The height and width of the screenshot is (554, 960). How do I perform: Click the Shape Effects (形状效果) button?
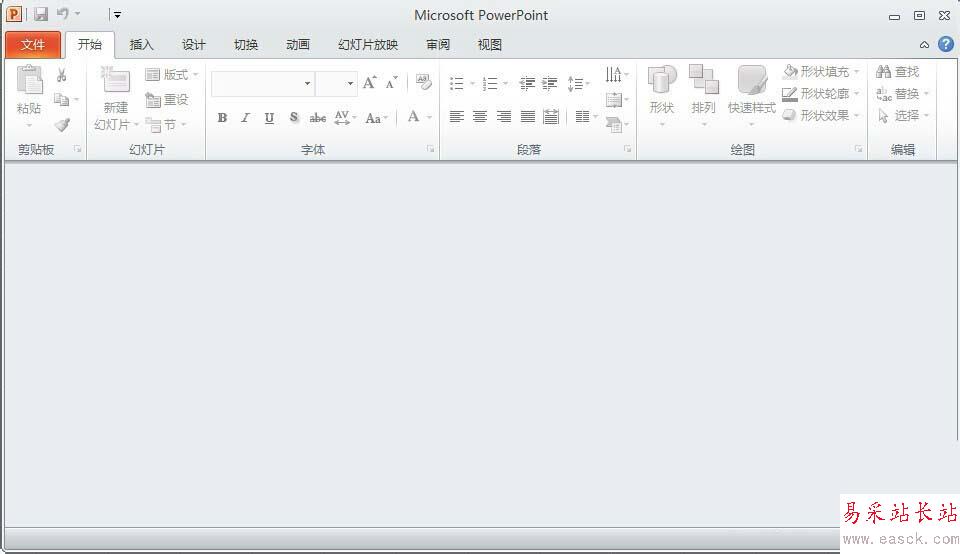click(821, 115)
